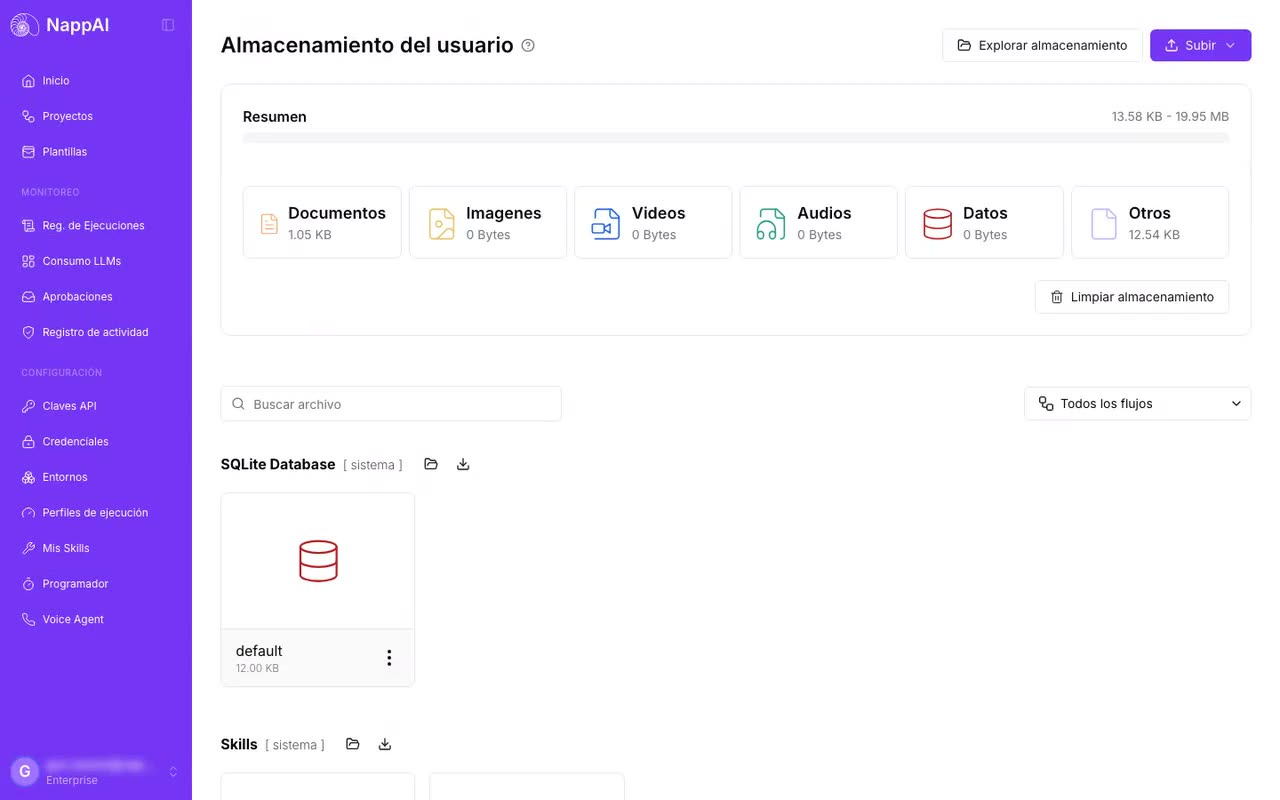This screenshot has width=1280, height=800.
Task: Click the storage usage progress bar
Action: coord(736,138)
